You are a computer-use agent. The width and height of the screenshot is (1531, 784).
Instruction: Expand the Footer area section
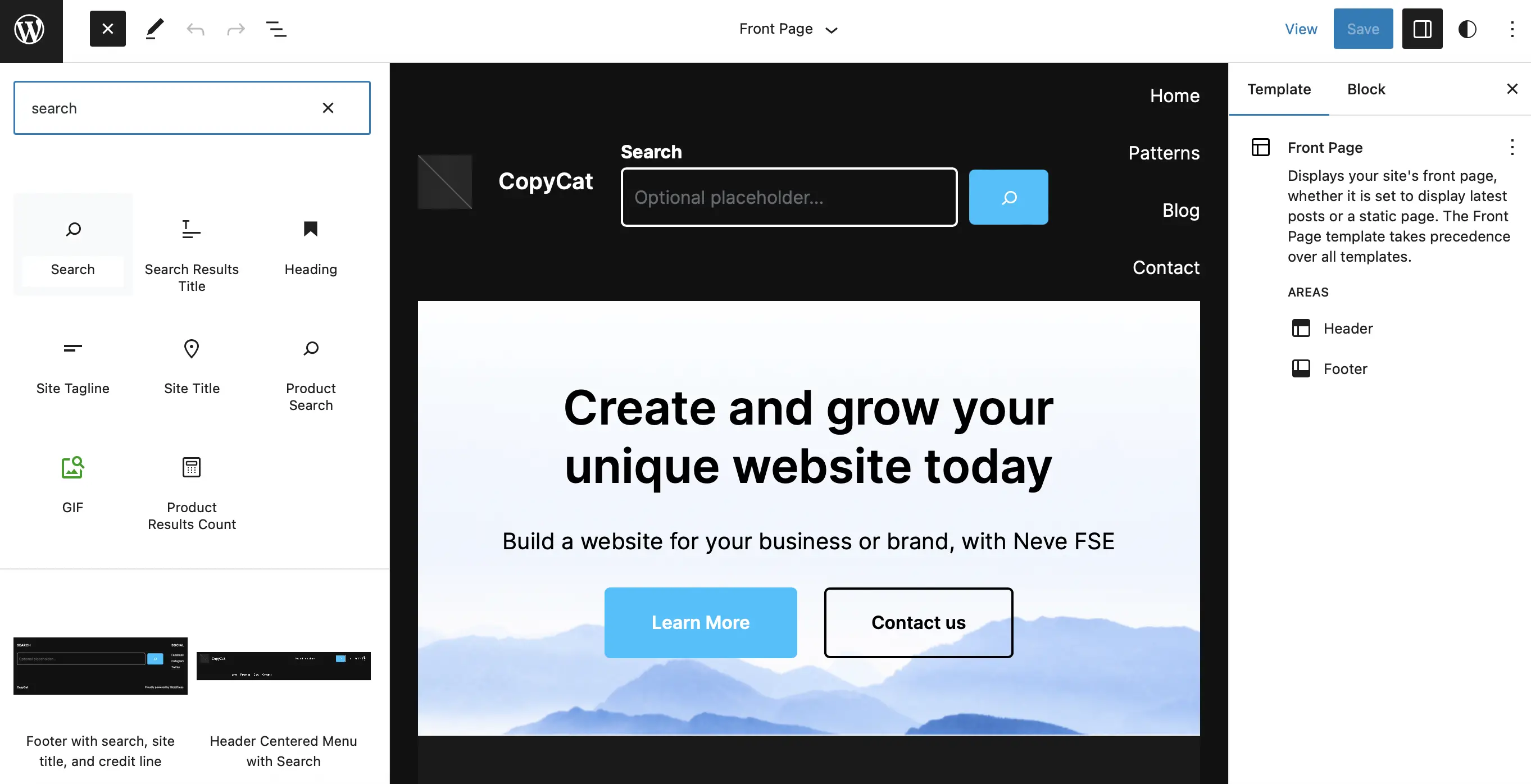(x=1345, y=368)
